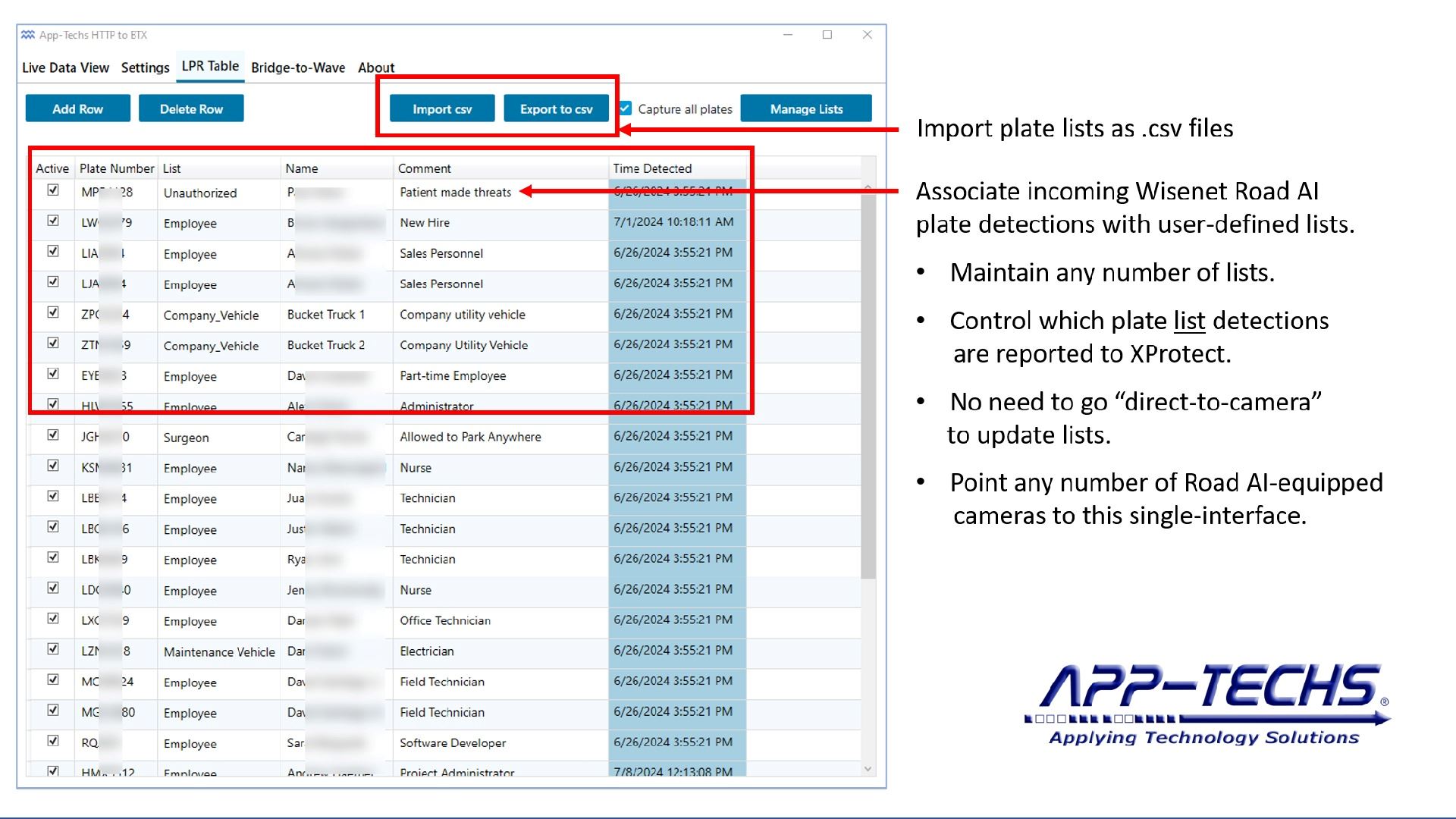Image resolution: width=1456 pixels, height=819 pixels.
Task: Click the scrollbar down arrow
Action: coord(868,769)
